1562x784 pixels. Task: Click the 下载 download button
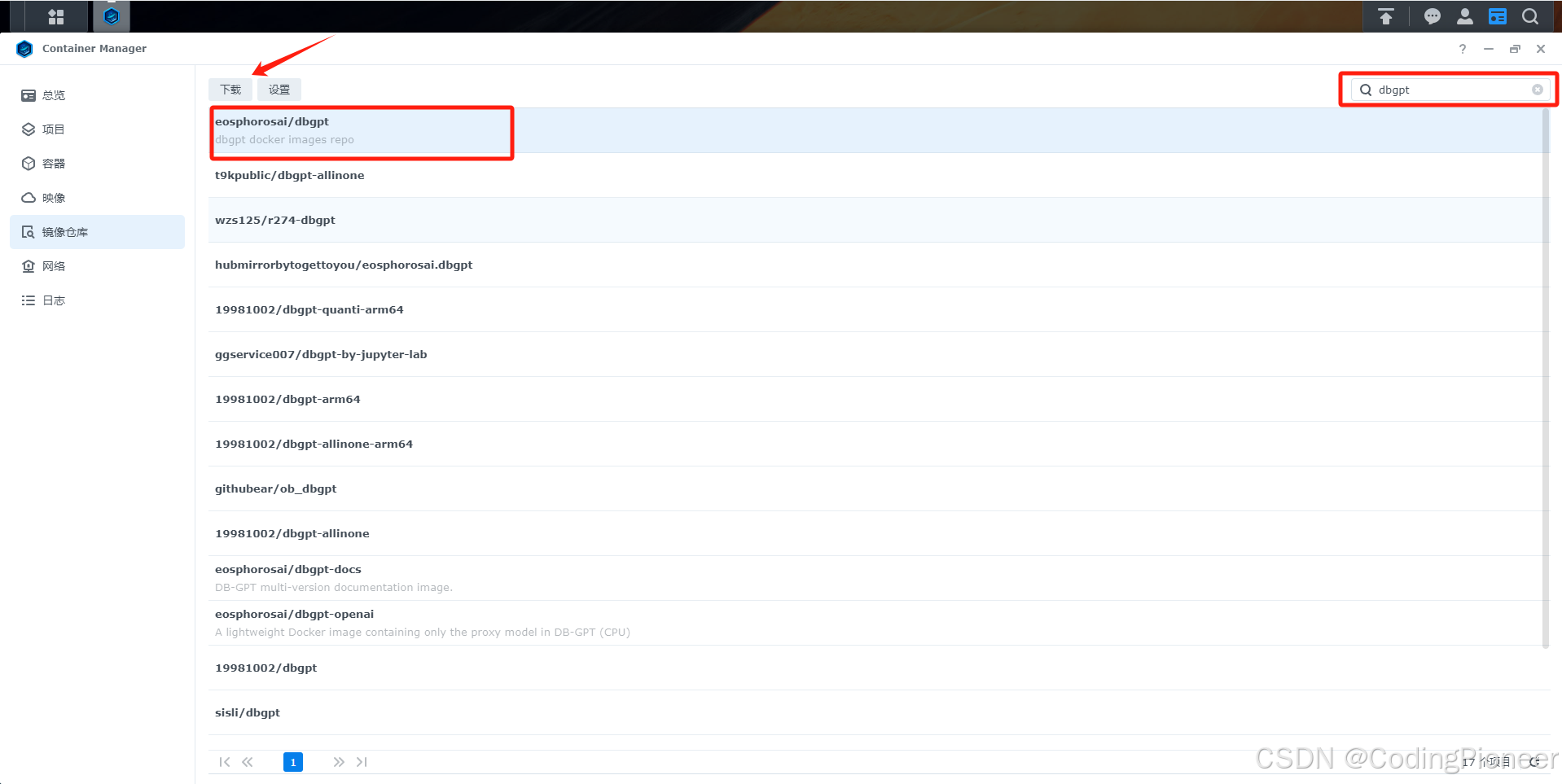230,90
